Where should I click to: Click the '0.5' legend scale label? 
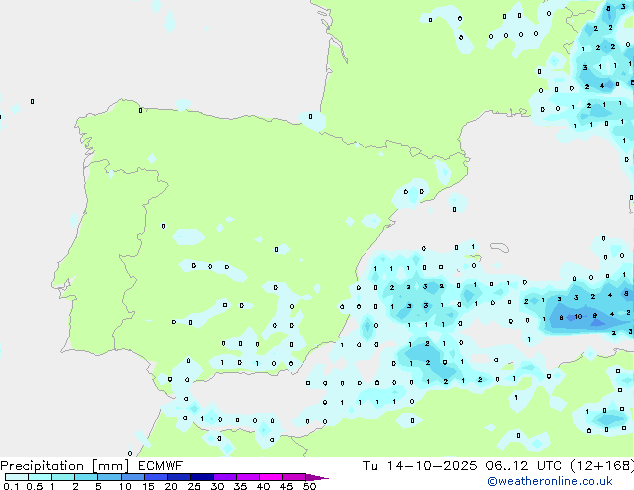point(35,486)
